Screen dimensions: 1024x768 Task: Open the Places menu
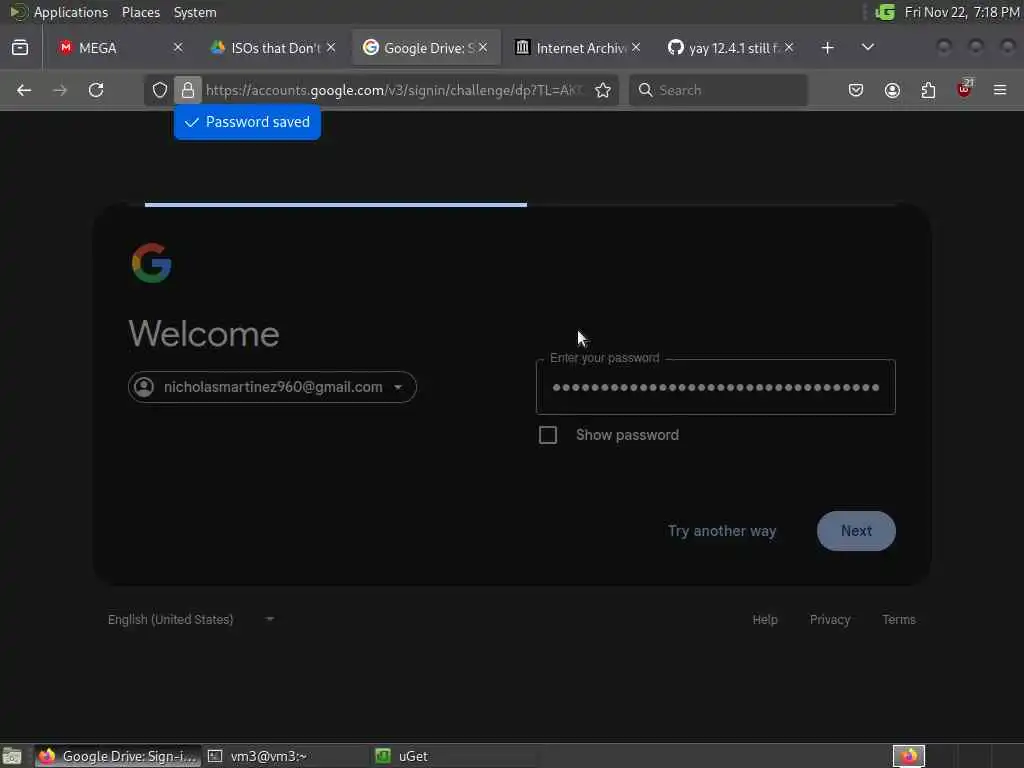pos(140,12)
